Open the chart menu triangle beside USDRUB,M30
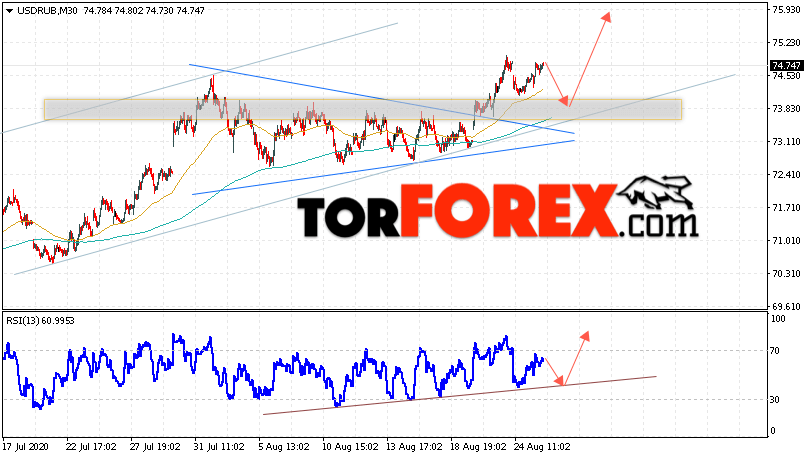The height and width of the screenshot is (458, 808). coord(10,10)
